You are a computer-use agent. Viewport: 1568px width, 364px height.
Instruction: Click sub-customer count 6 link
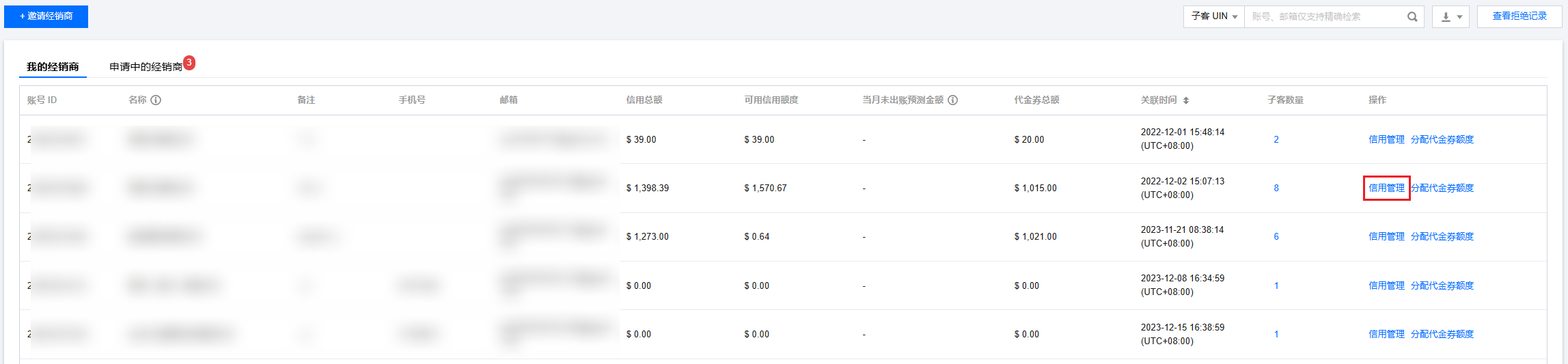pos(1276,236)
